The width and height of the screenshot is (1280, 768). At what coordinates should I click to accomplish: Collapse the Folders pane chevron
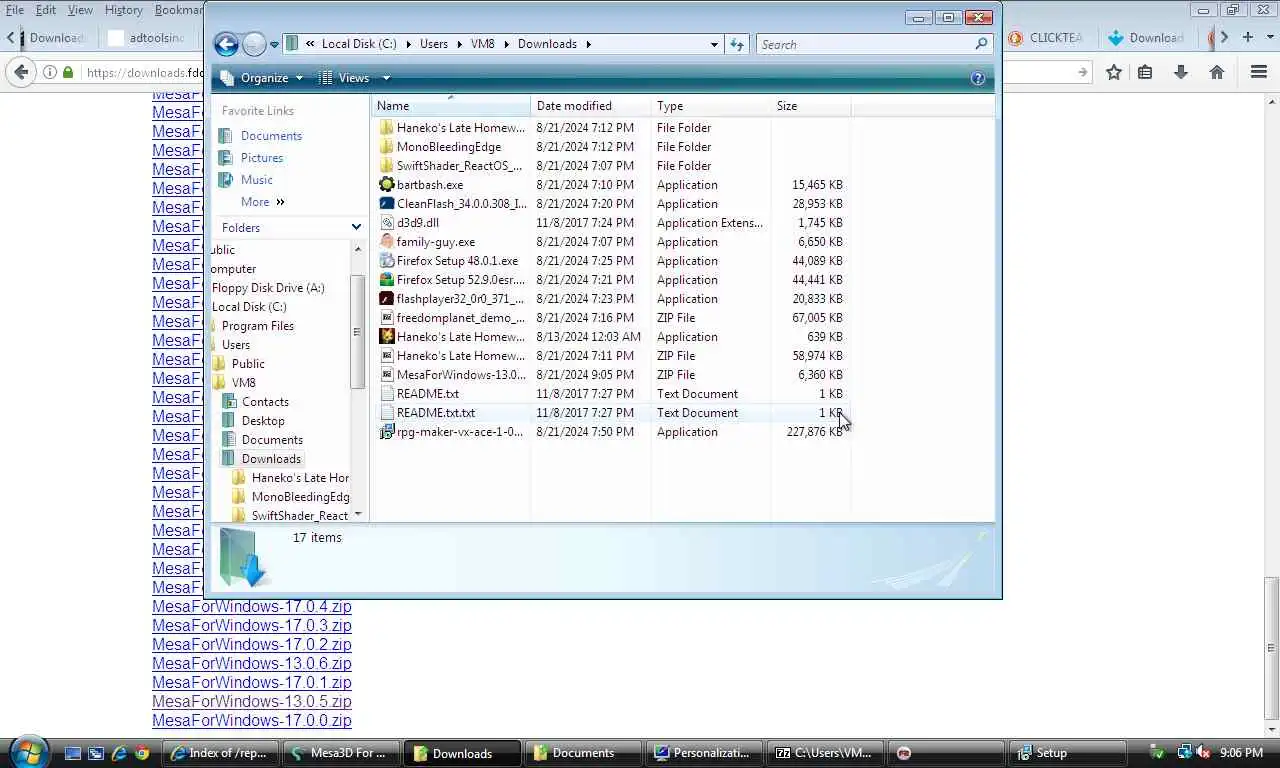point(356,227)
